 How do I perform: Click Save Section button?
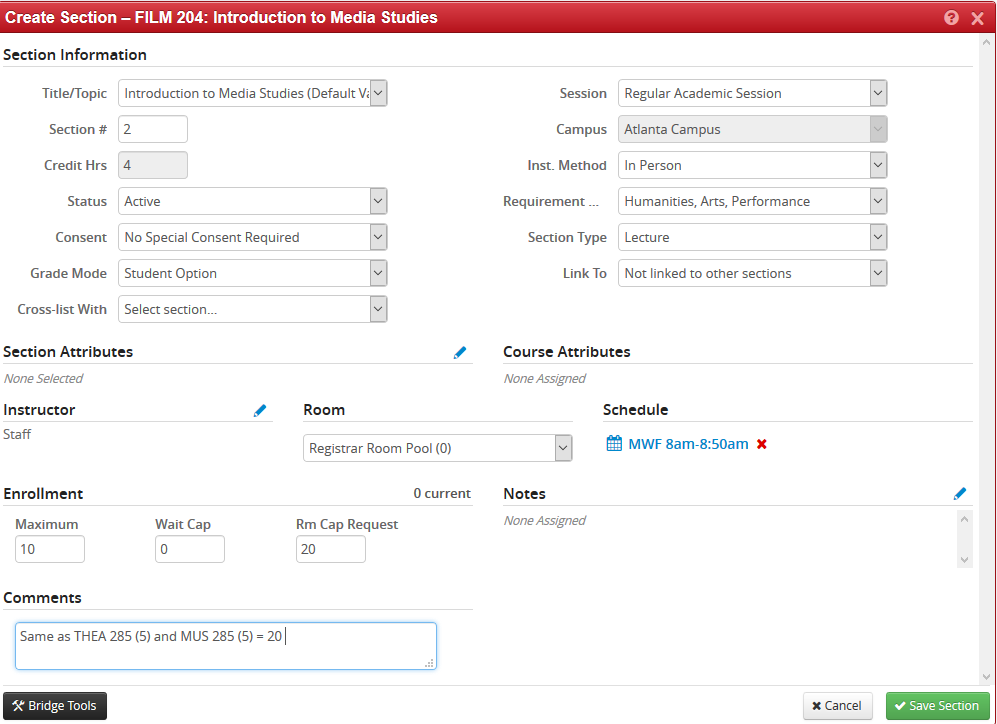(x=937, y=706)
